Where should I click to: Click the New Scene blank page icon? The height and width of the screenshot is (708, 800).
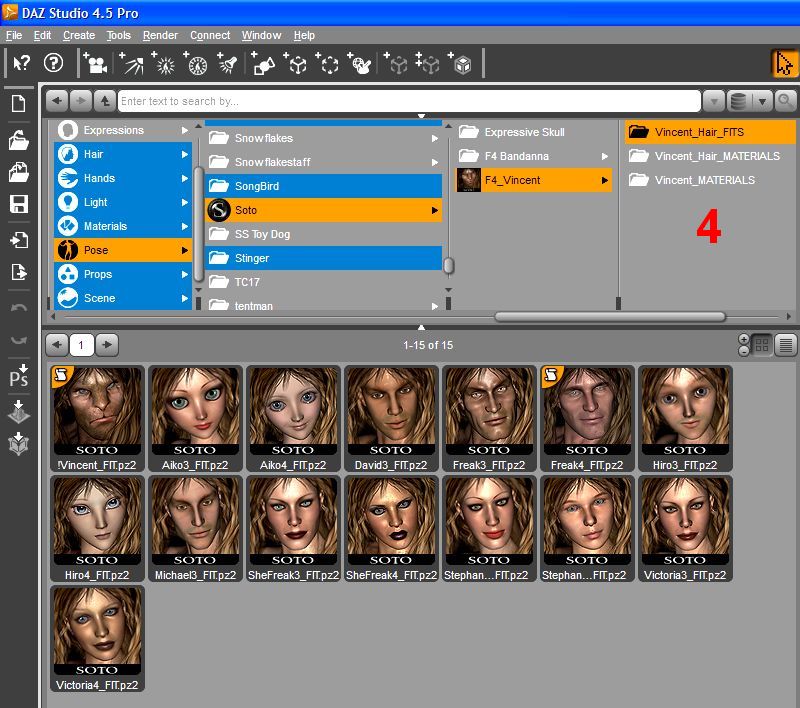[x=18, y=104]
